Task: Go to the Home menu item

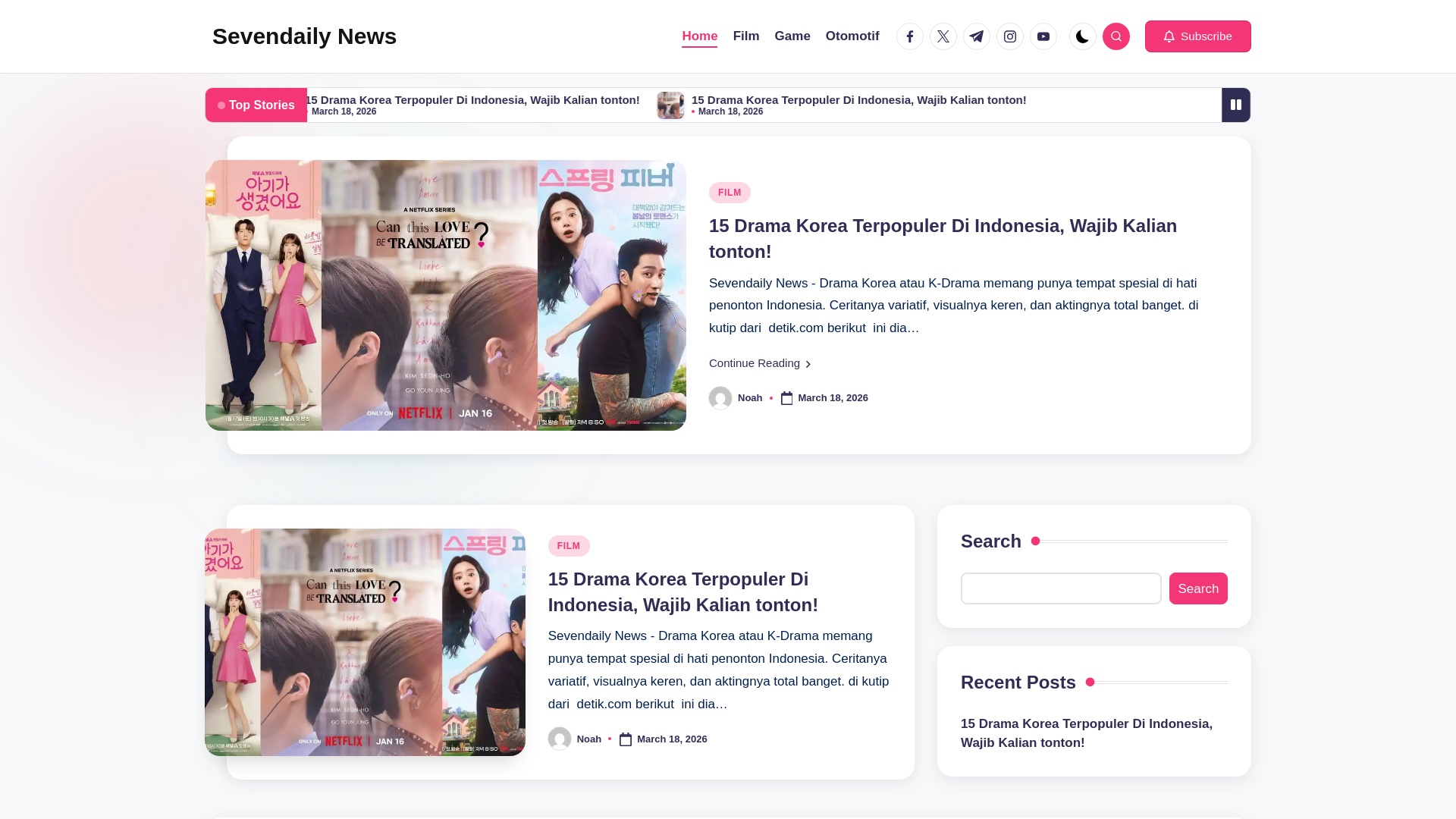Action: pyautogui.click(x=699, y=36)
